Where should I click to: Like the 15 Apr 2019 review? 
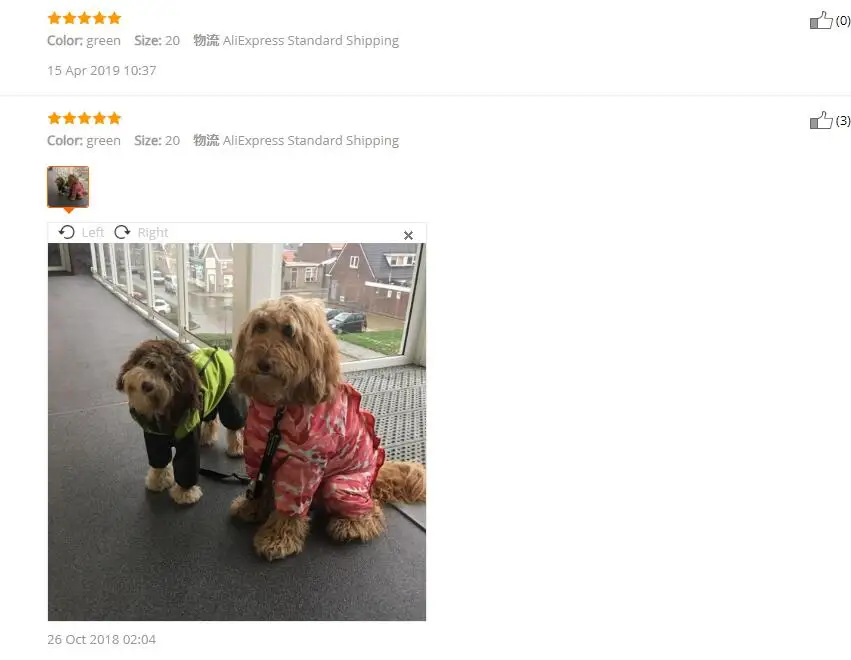point(821,21)
